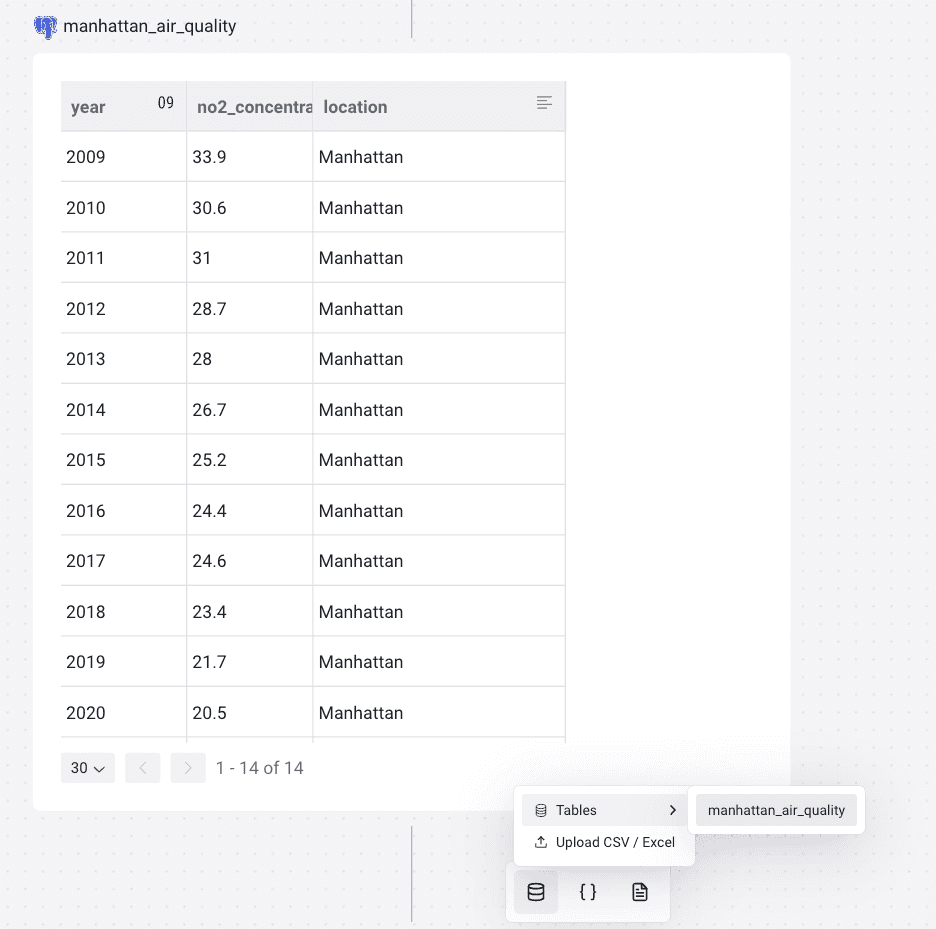
Task: Go to the previous page of results
Action: (x=143, y=768)
